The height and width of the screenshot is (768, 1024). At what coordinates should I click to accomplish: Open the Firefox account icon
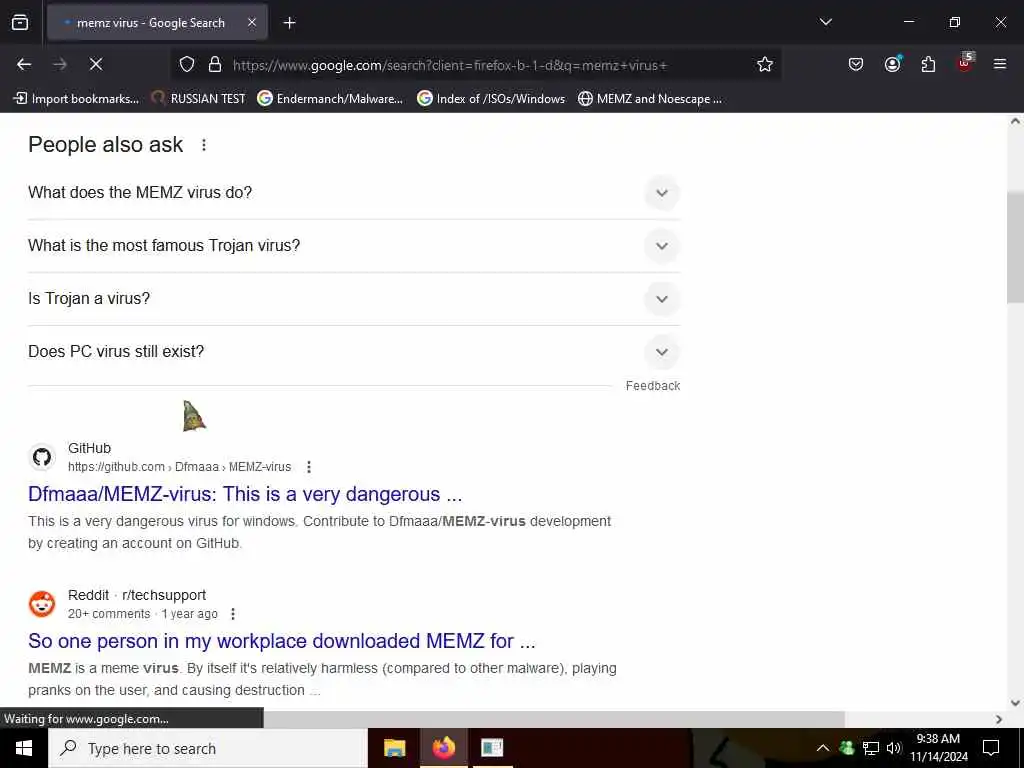point(892,64)
